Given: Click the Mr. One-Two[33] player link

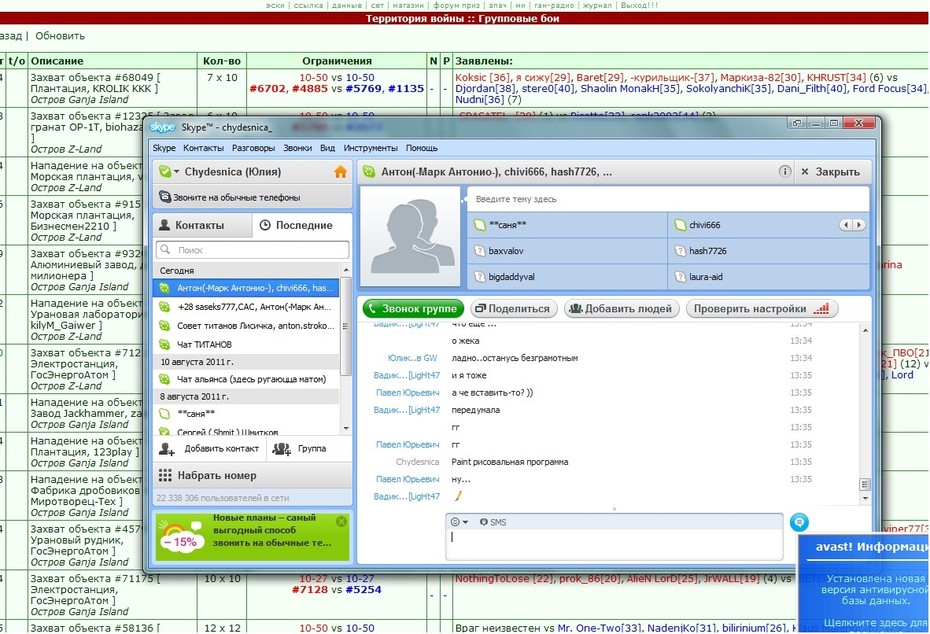Looking at the screenshot, I should click(x=601, y=627).
